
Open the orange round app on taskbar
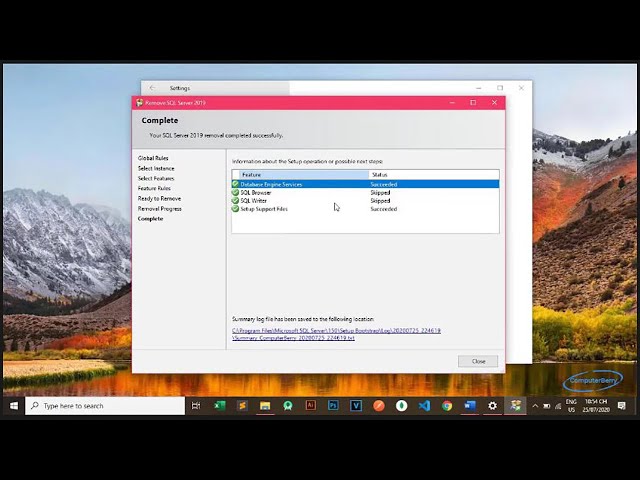[x=379, y=406]
